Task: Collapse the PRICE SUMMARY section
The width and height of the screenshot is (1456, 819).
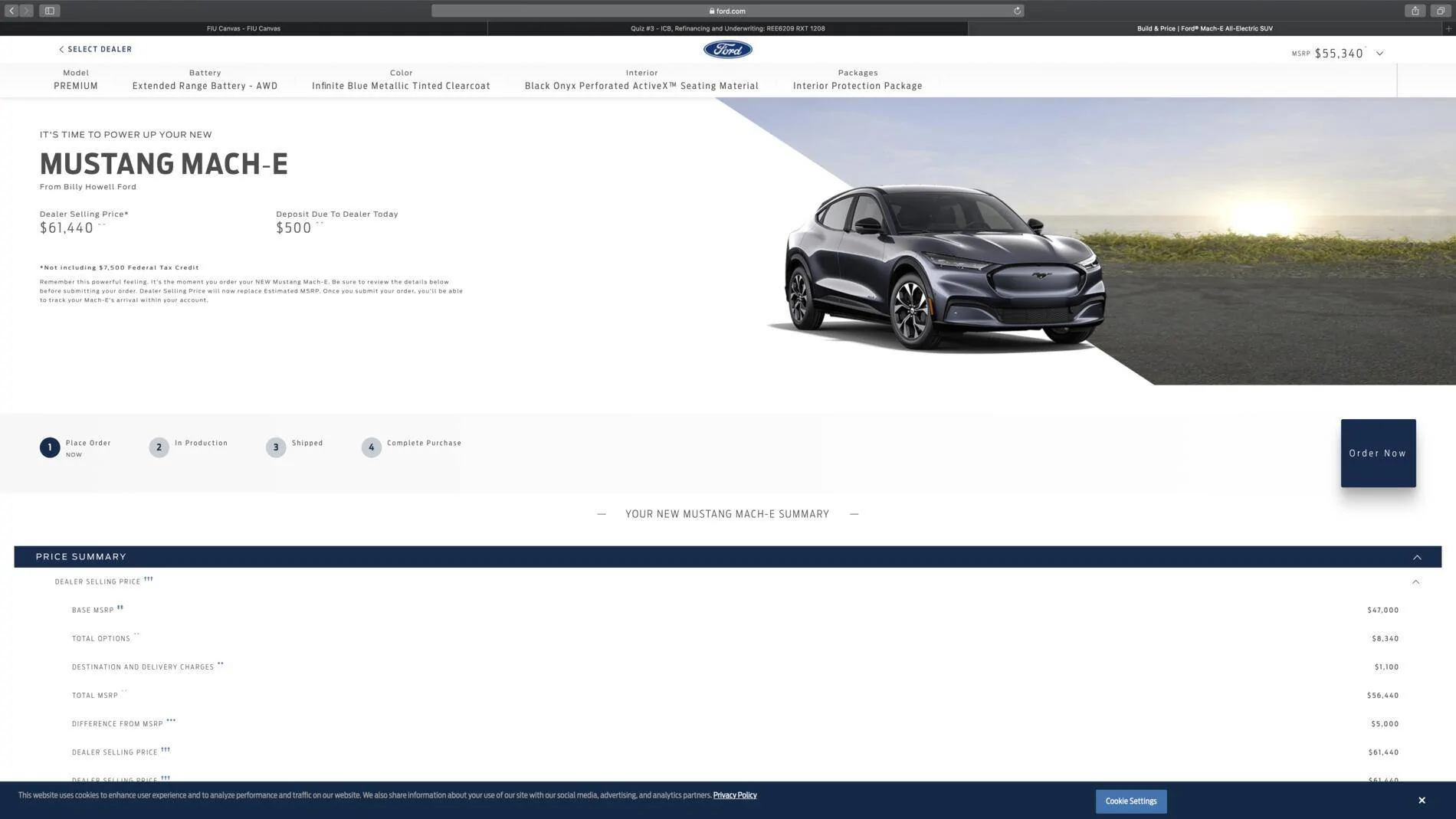Action: click(1417, 557)
